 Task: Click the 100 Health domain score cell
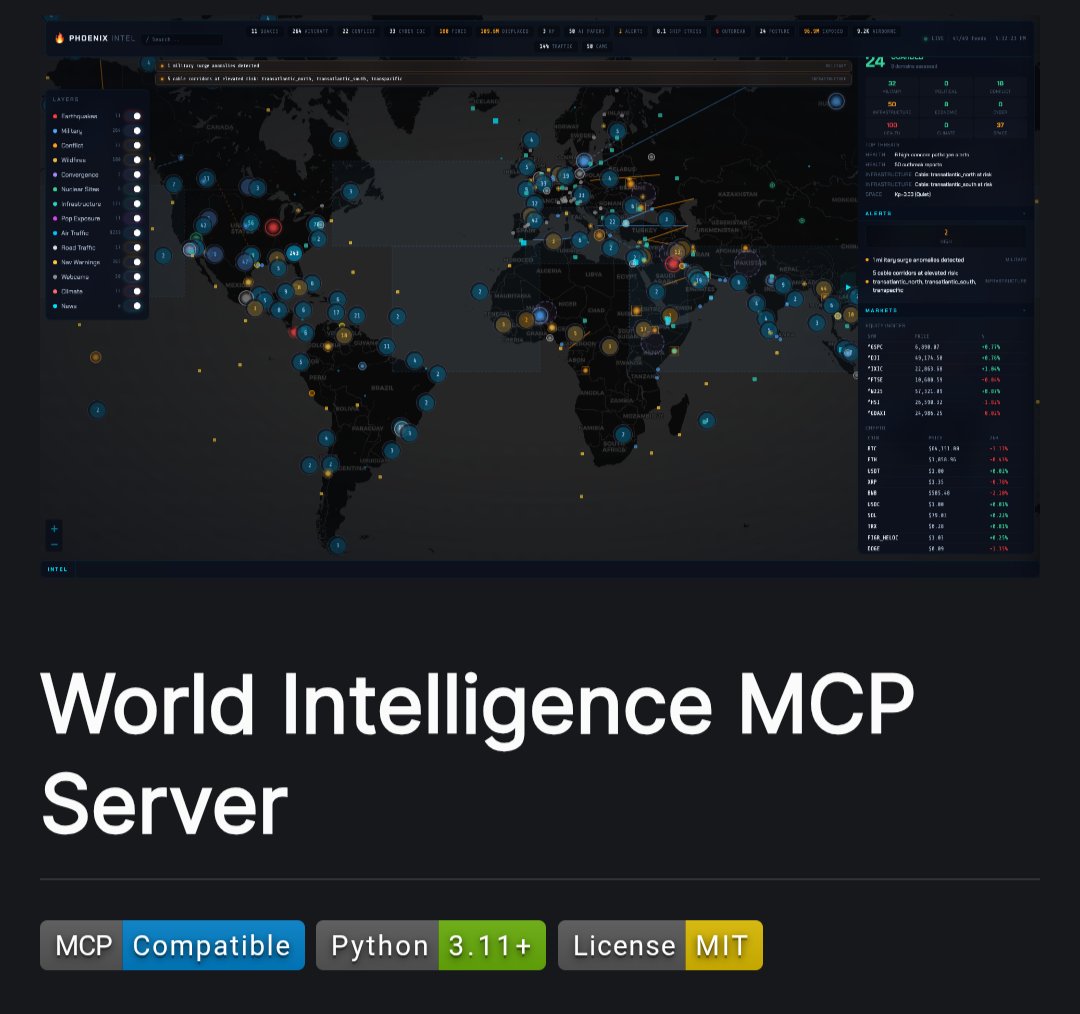892,128
